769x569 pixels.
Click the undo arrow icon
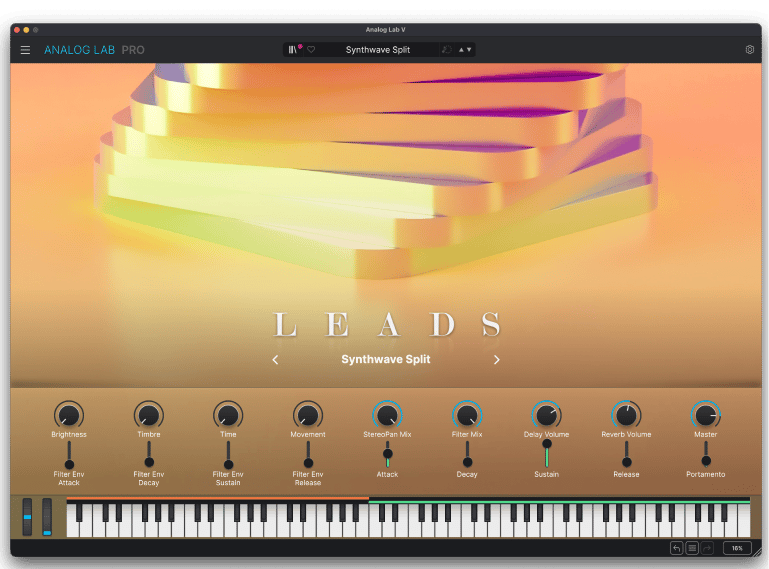click(x=676, y=548)
